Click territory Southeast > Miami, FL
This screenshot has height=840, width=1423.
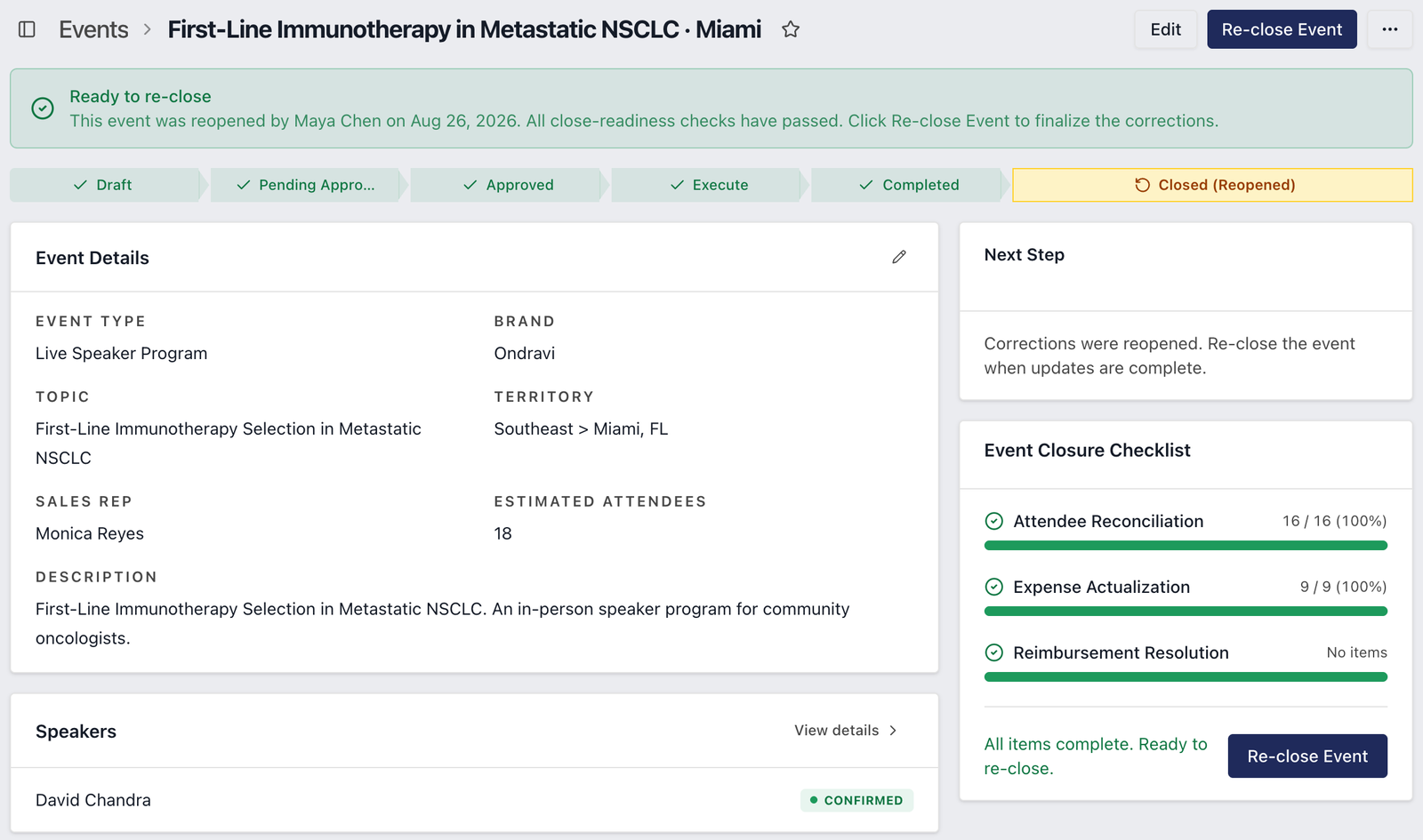click(x=581, y=428)
